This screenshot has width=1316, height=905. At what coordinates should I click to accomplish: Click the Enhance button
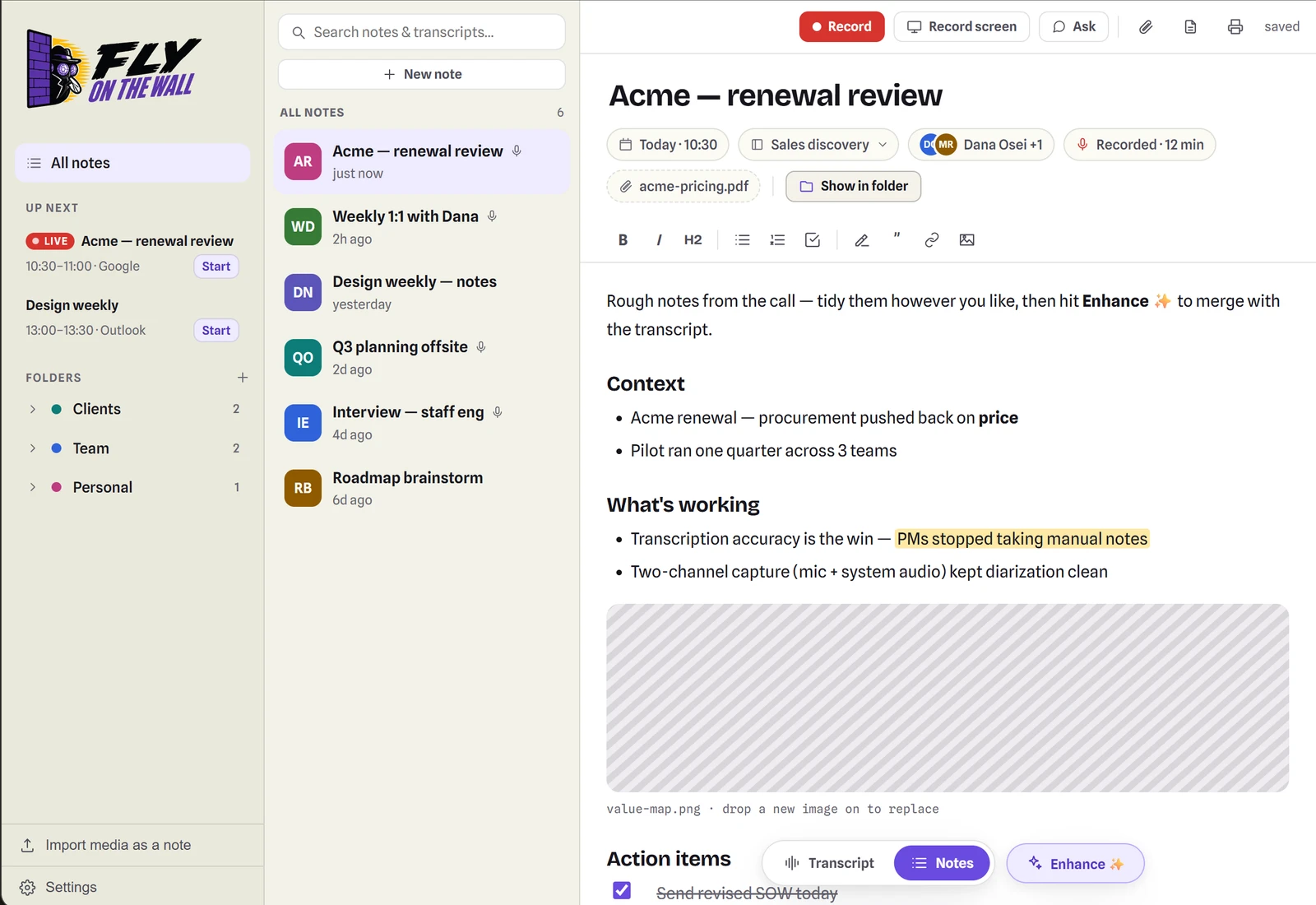[1075, 864]
